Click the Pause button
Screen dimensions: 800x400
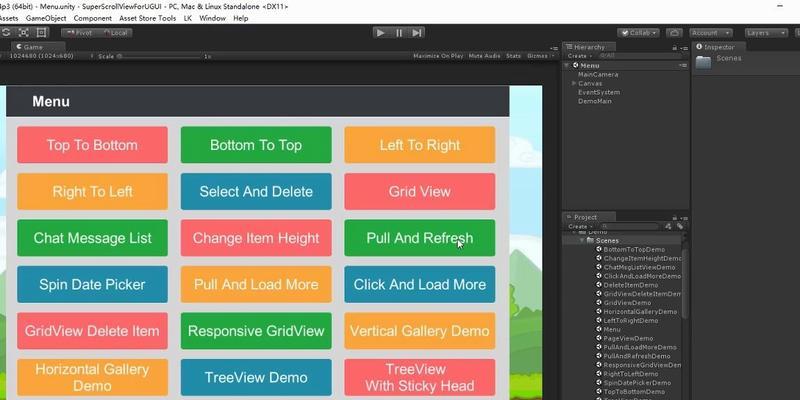(398, 33)
